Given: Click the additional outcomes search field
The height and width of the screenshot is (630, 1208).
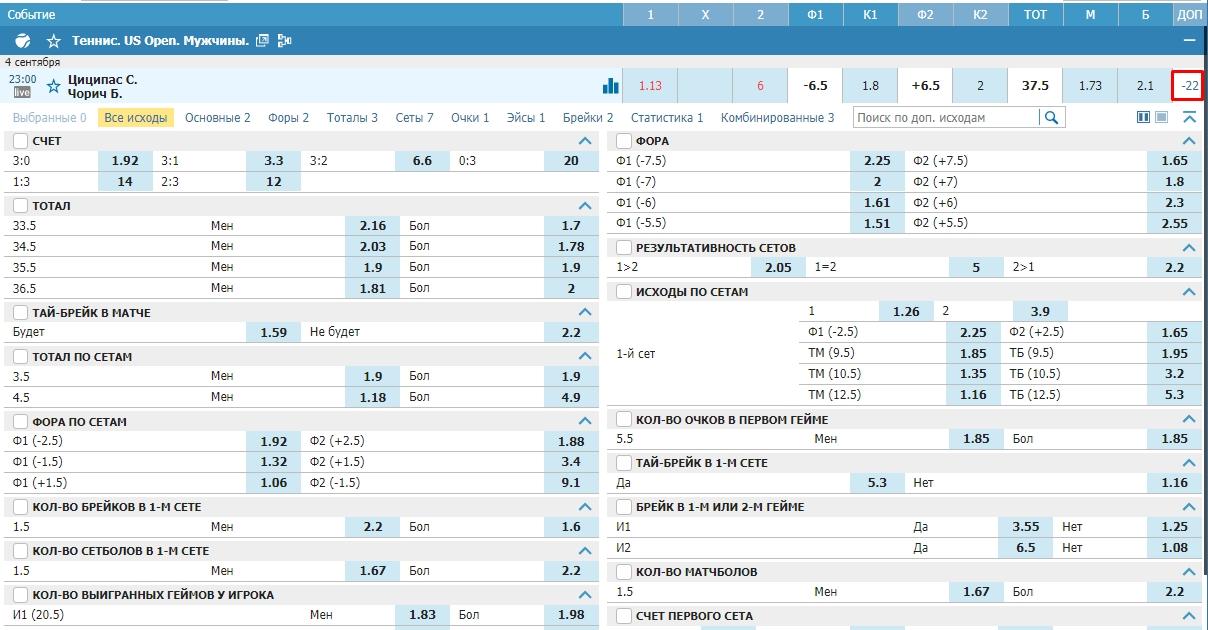Looking at the screenshot, I should pos(945,117).
